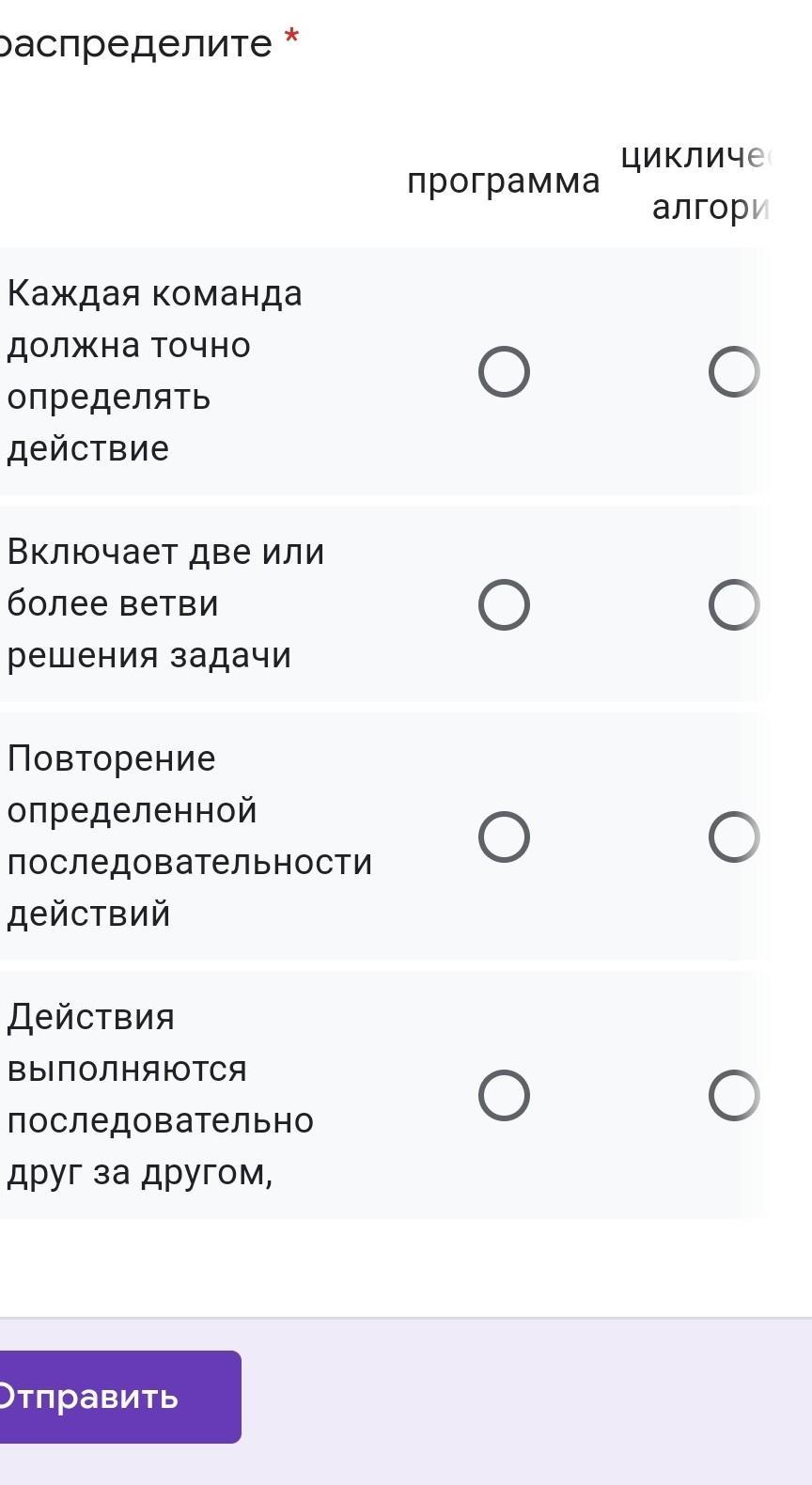The image size is (812, 1485).
Task: Mark 'программа' for 'Повторение определенной последовательности' row
Action: click(504, 836)
